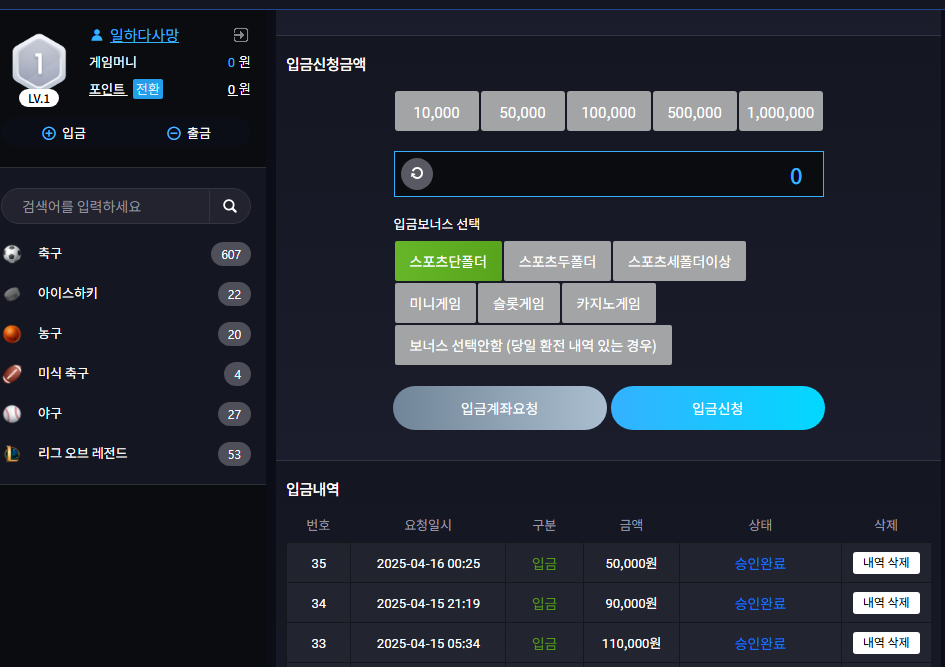Image resolution: width=945 pixels, height=667 pixels.
Task: Choose the 카지노게임 bonus option
Action: click(608, 303)
